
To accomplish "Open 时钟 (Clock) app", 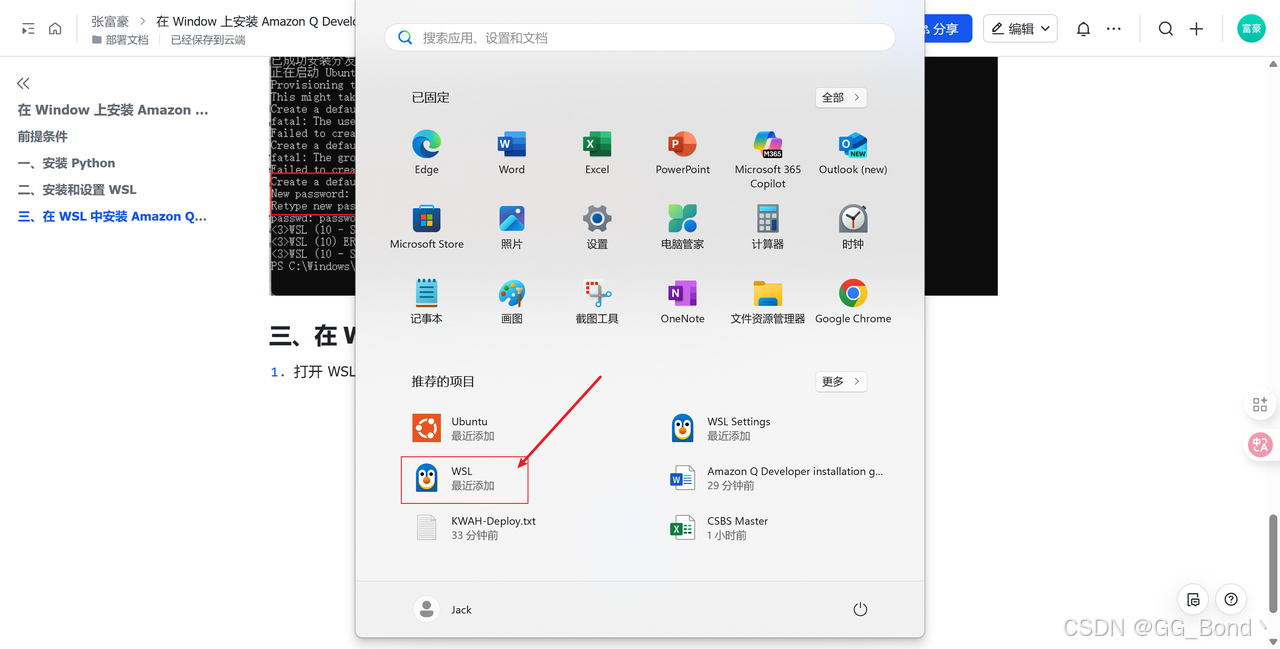I will [x=853, y=227].
